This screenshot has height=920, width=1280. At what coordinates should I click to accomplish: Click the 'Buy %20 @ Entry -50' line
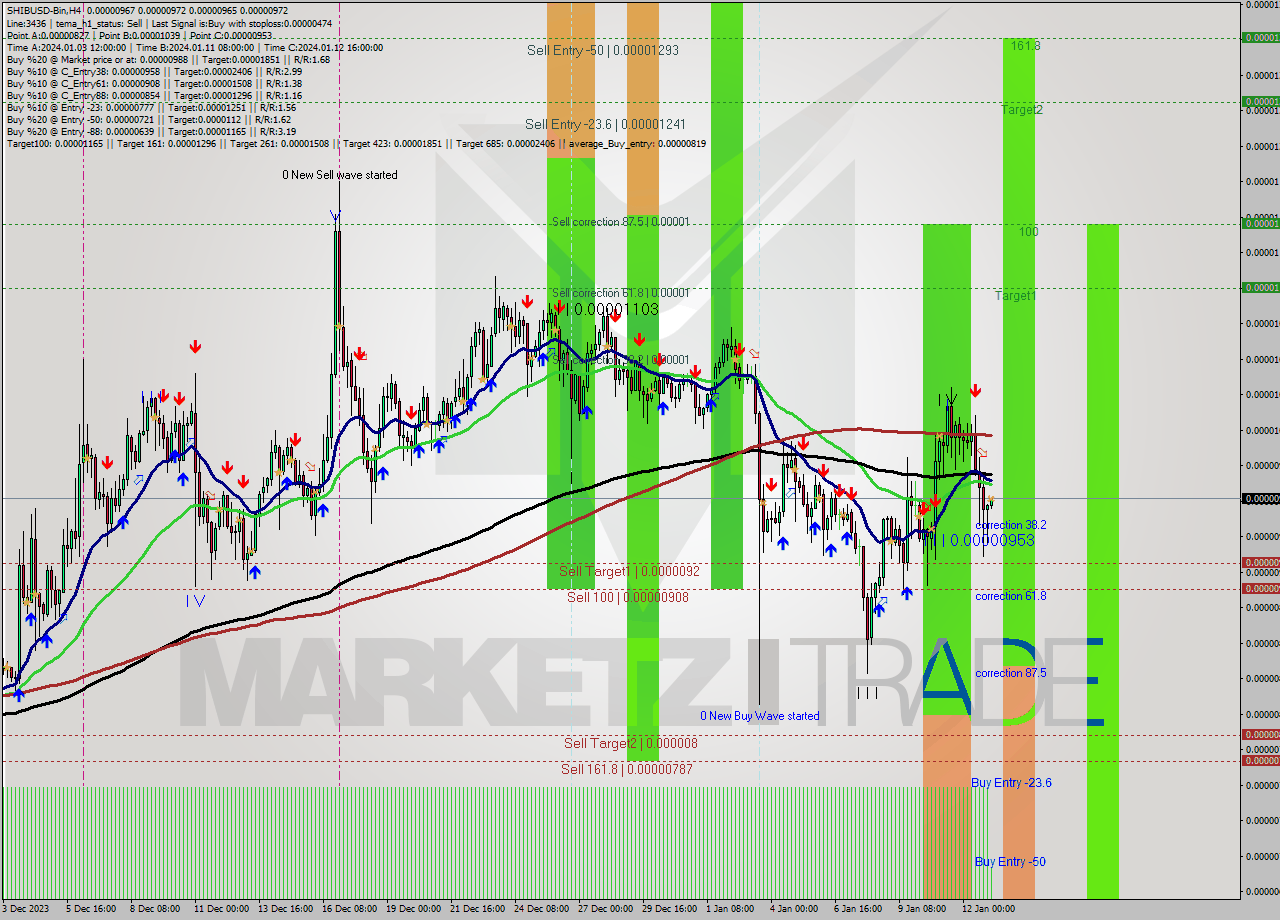149,119
